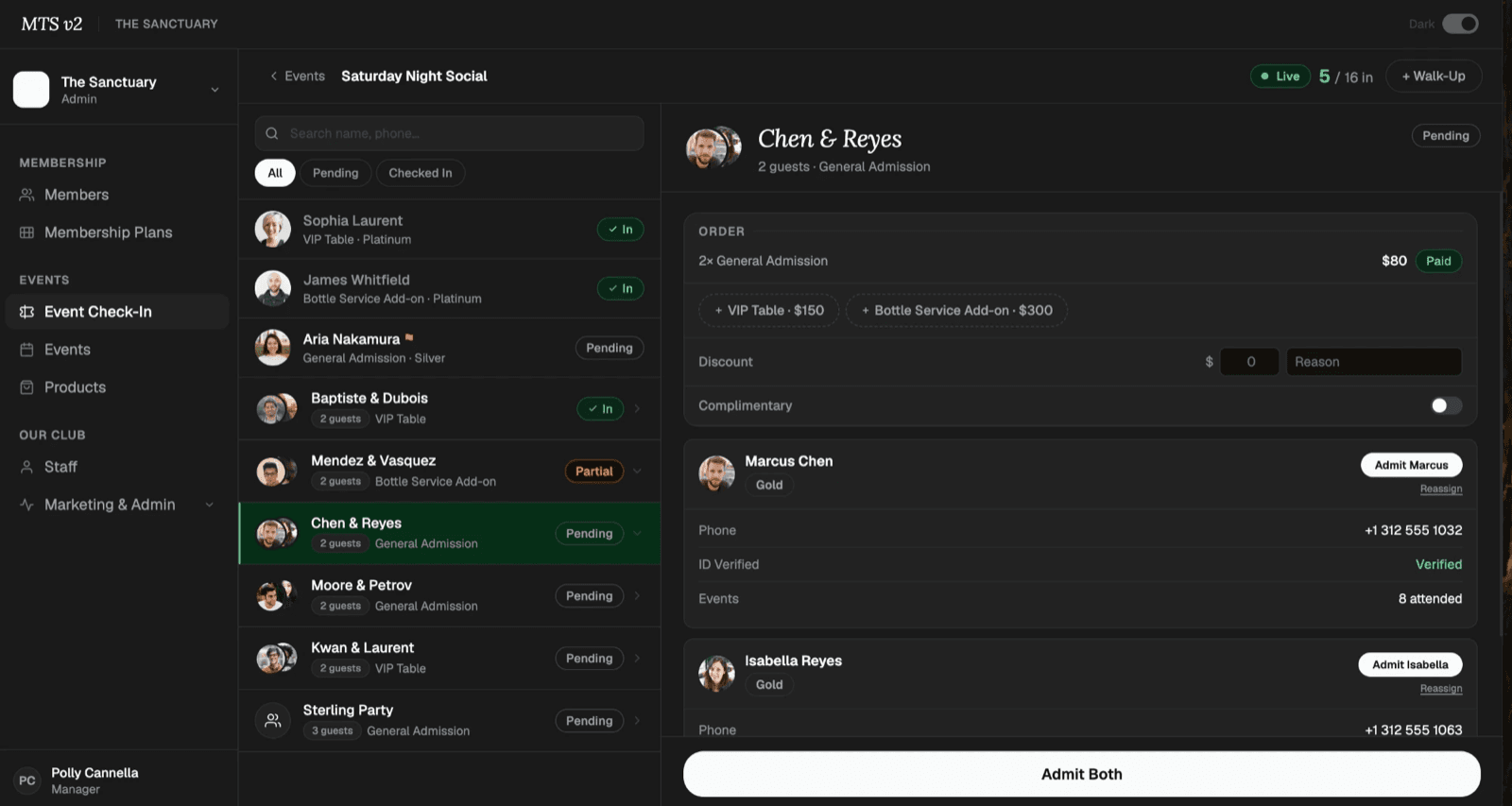
Task: Add Bottle Service Add-on $300
Action: 956,310
